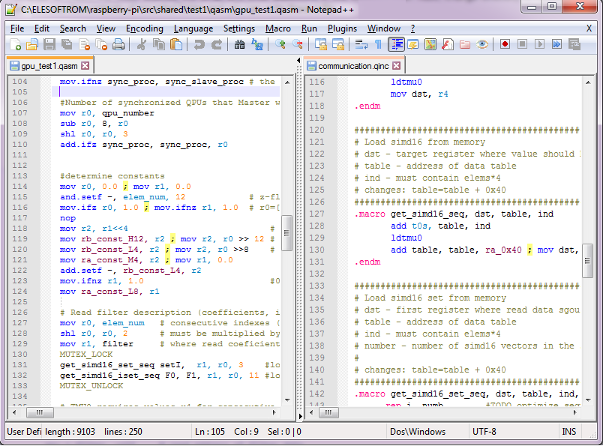This screenshot has width=603, height=446.
Task: Run macro multiple times icon
Action: 557,45
